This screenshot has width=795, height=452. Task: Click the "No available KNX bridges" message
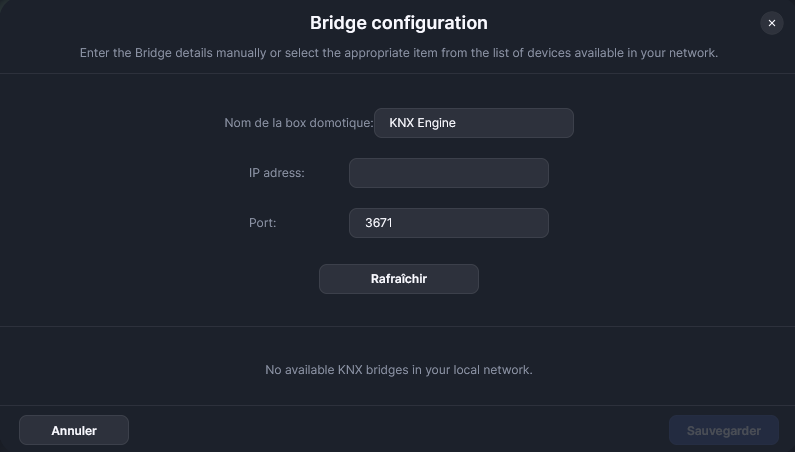pyautogui.click(x=398, y=370)
